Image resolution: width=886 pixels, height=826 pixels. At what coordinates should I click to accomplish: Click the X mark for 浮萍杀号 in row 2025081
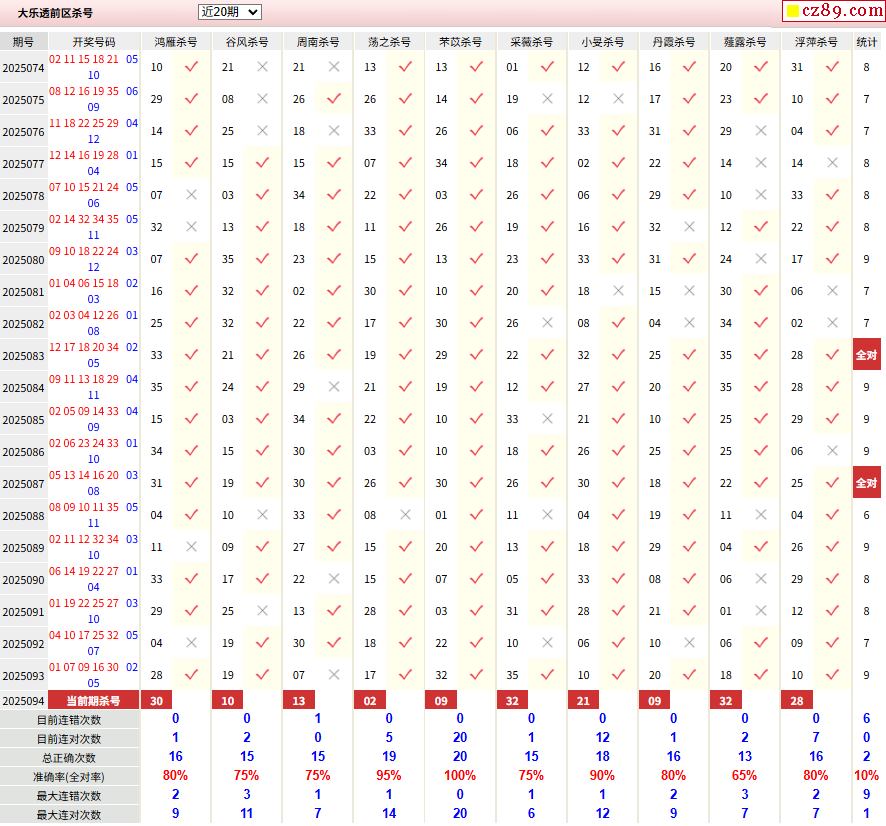(x=832, y=291)
